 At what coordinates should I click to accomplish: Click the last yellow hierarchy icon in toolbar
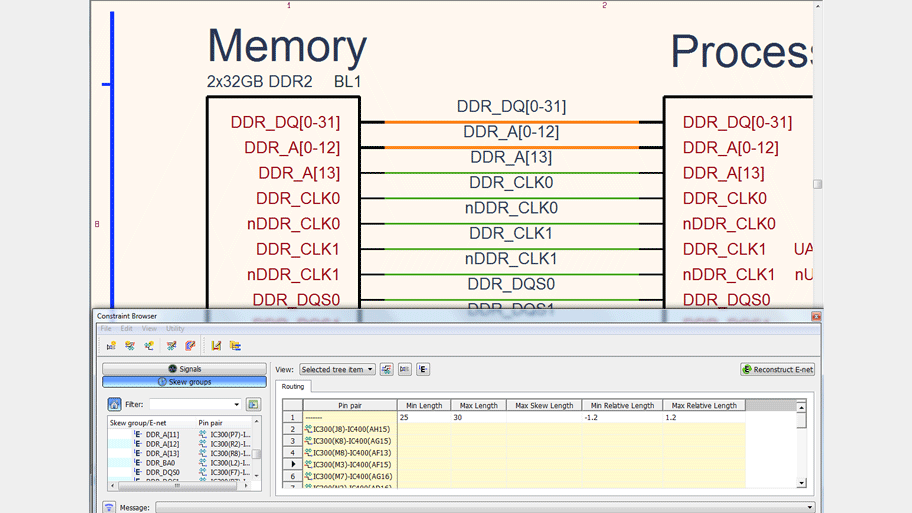click(x=235, y=346)
